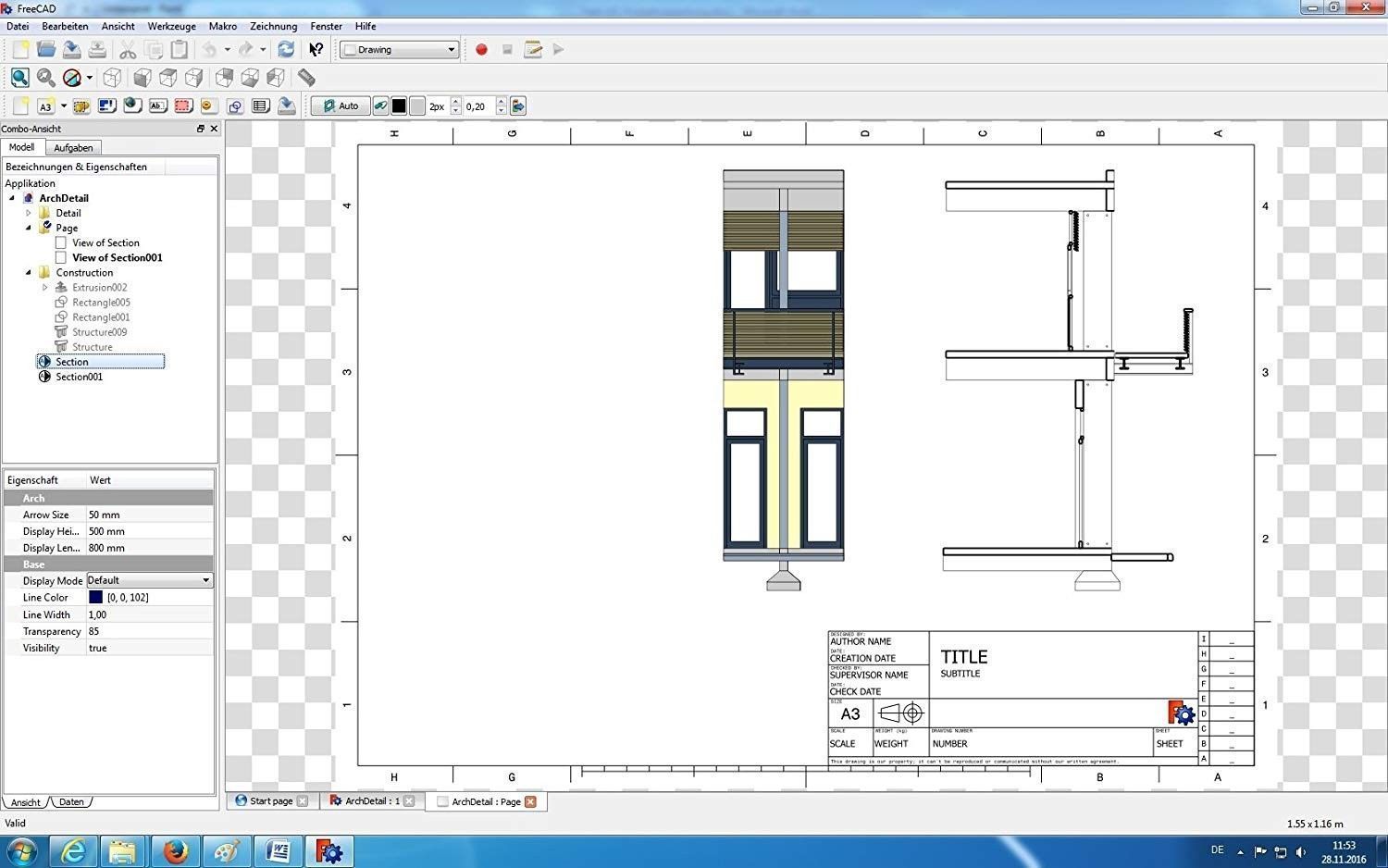
Task: Switch to the Daten properties tab
Action: [71, 802]
